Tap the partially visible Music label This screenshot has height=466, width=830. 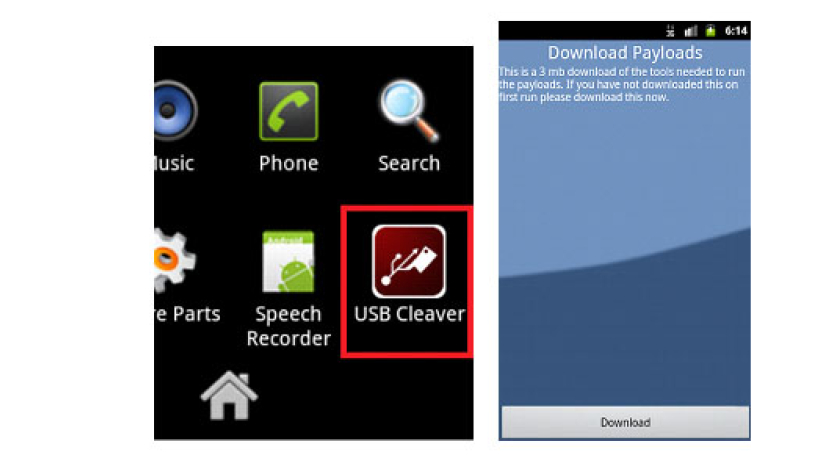(174, 163)
